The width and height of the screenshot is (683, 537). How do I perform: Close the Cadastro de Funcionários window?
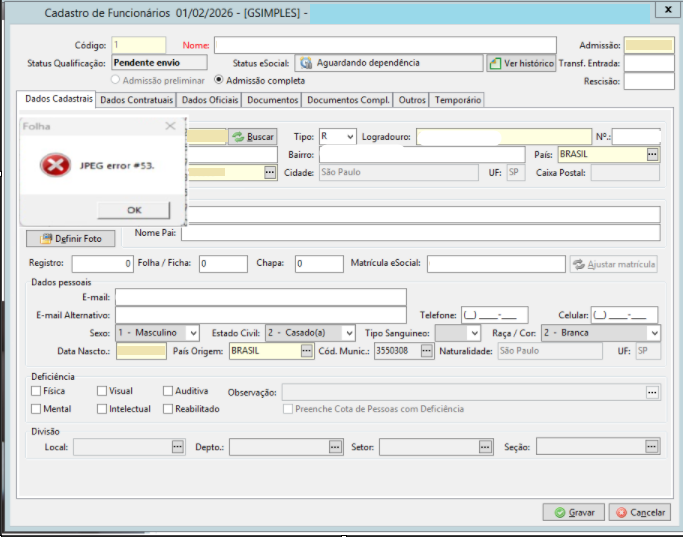coord(668,10)
